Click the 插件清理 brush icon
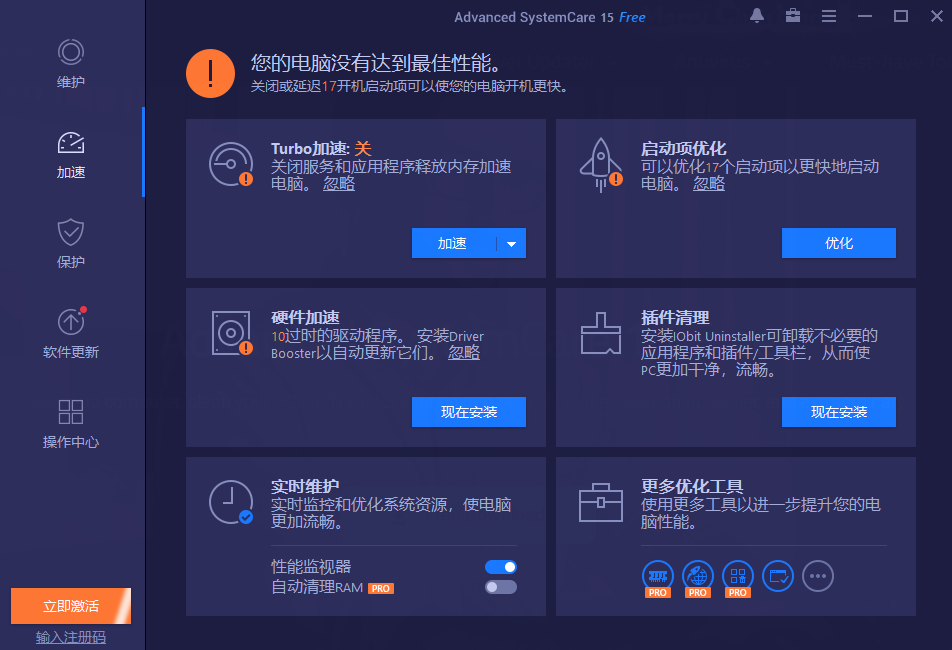Screen dimensions: 952x650 [x=600, y=333]
